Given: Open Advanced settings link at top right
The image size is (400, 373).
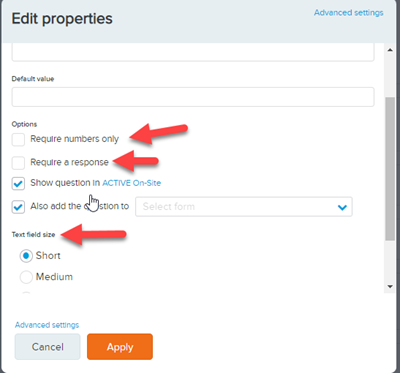Looking at the screenshot, I should point(348,13).
